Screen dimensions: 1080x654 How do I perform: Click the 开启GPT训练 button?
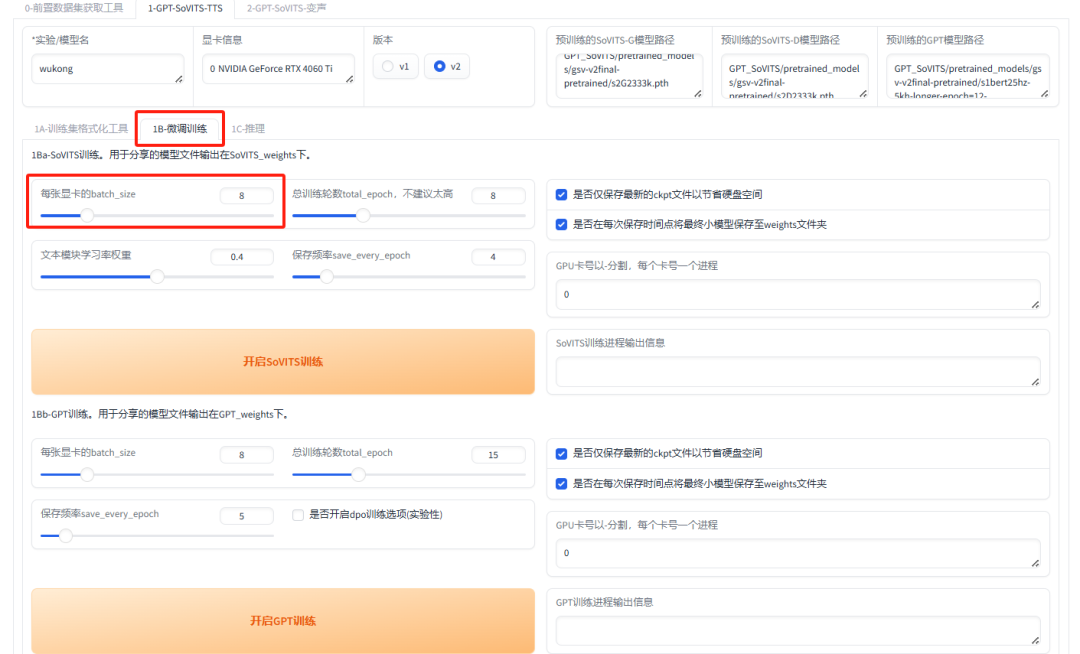(283, 620)
